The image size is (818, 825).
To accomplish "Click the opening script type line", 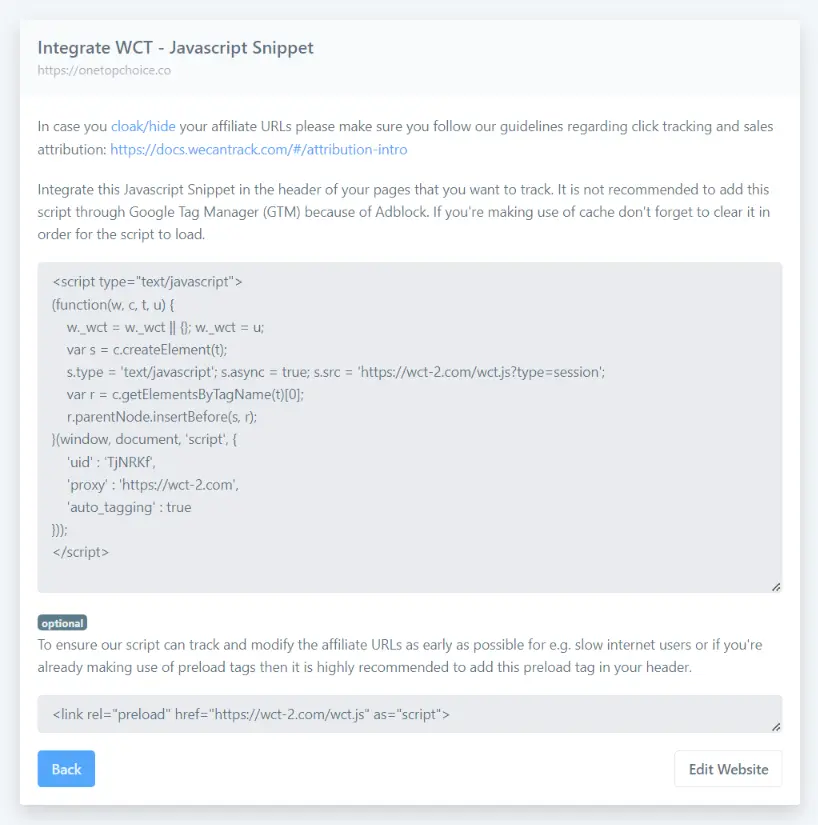I will click(147, 282).
